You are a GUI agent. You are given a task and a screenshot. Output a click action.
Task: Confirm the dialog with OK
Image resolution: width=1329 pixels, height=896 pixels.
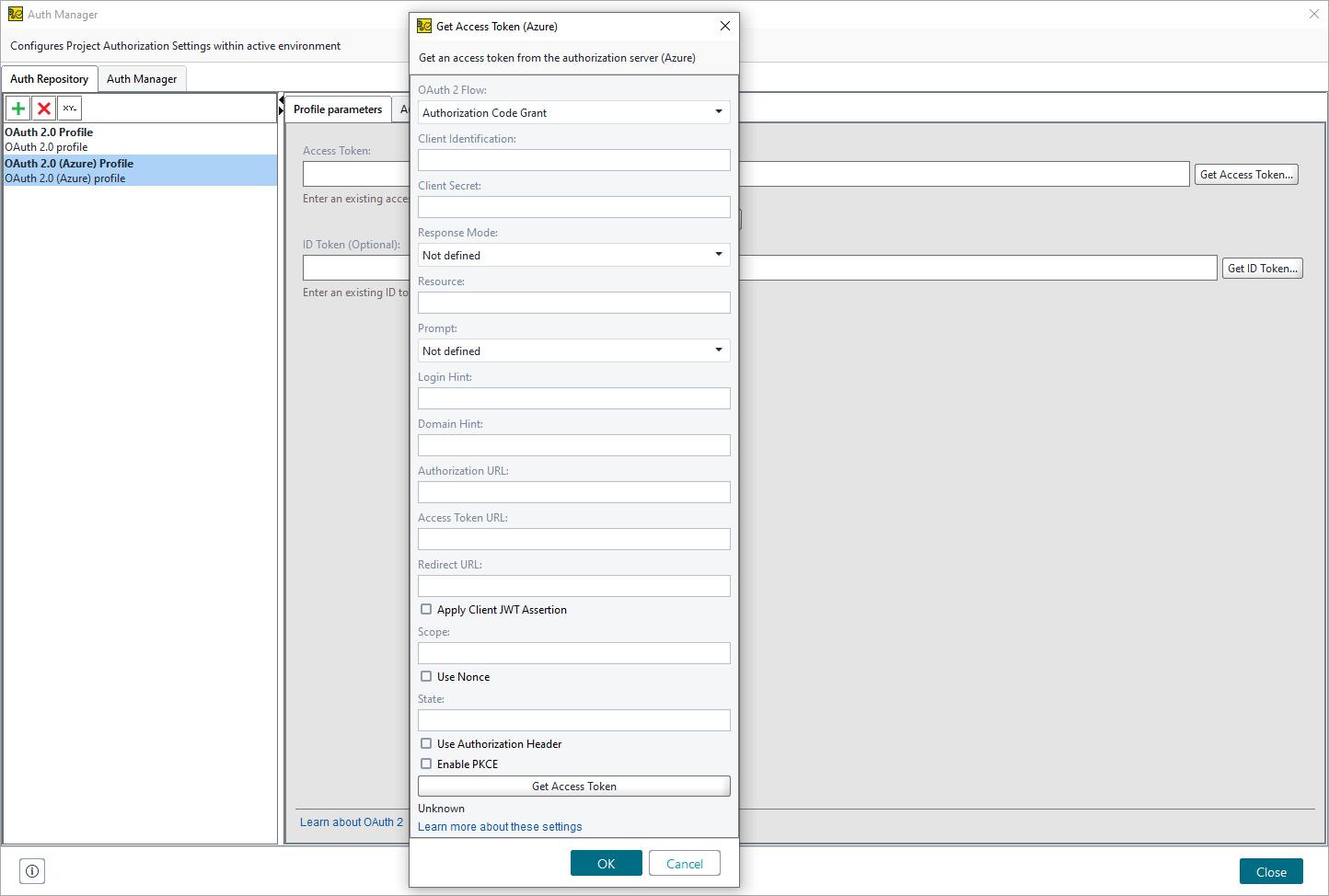point(606,863)
